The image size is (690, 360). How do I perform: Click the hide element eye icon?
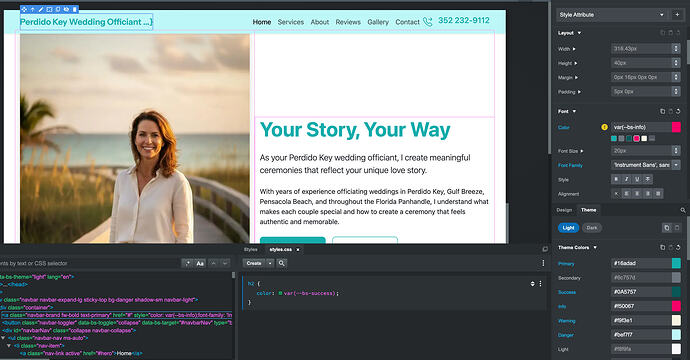pos(66,9)
